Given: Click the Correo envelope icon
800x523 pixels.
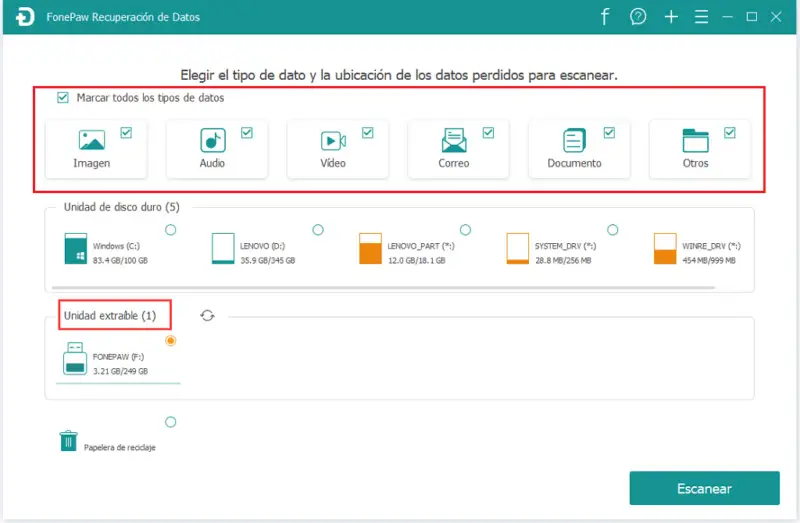Looking at the screenshot, I should tap(454, 140).
